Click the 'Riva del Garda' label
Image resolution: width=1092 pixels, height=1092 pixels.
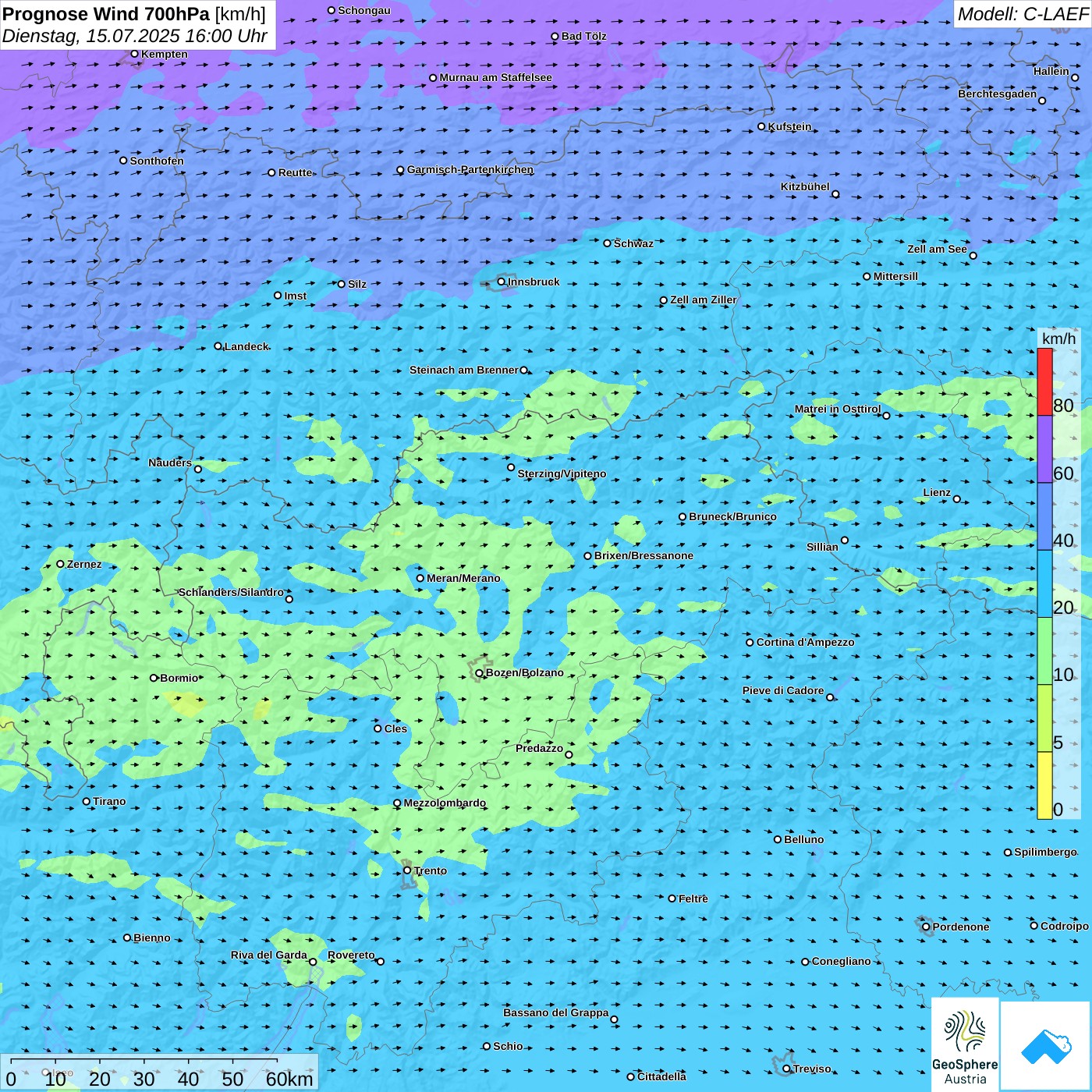(x=269, y=955)
